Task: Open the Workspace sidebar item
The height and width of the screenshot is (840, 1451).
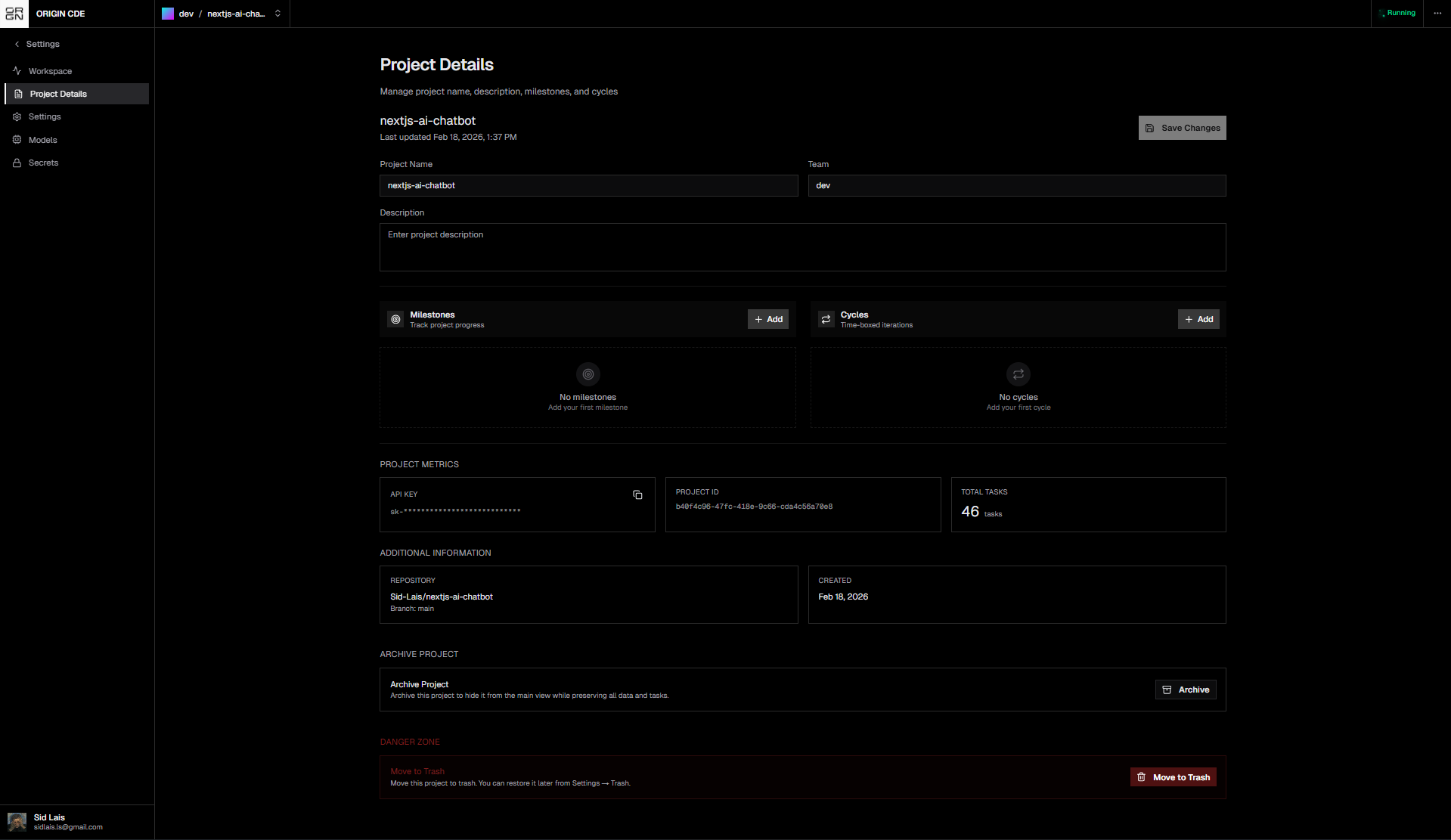Action: click(x=50, y=71)
